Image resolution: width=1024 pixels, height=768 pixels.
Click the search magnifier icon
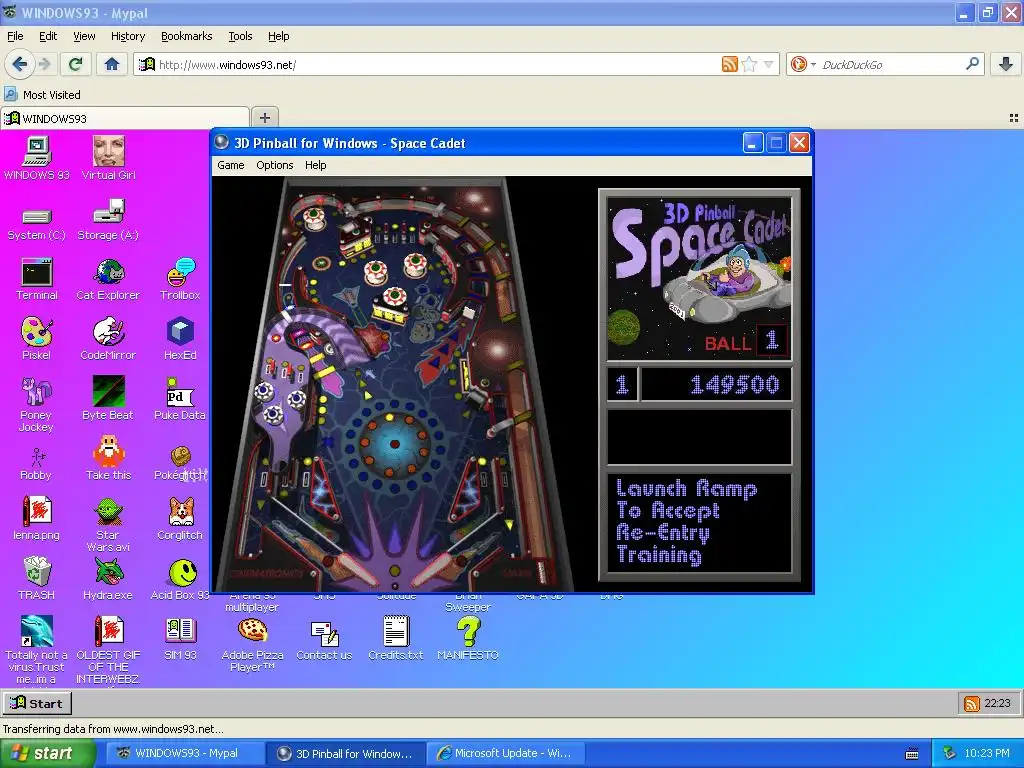tap(972, 64)
